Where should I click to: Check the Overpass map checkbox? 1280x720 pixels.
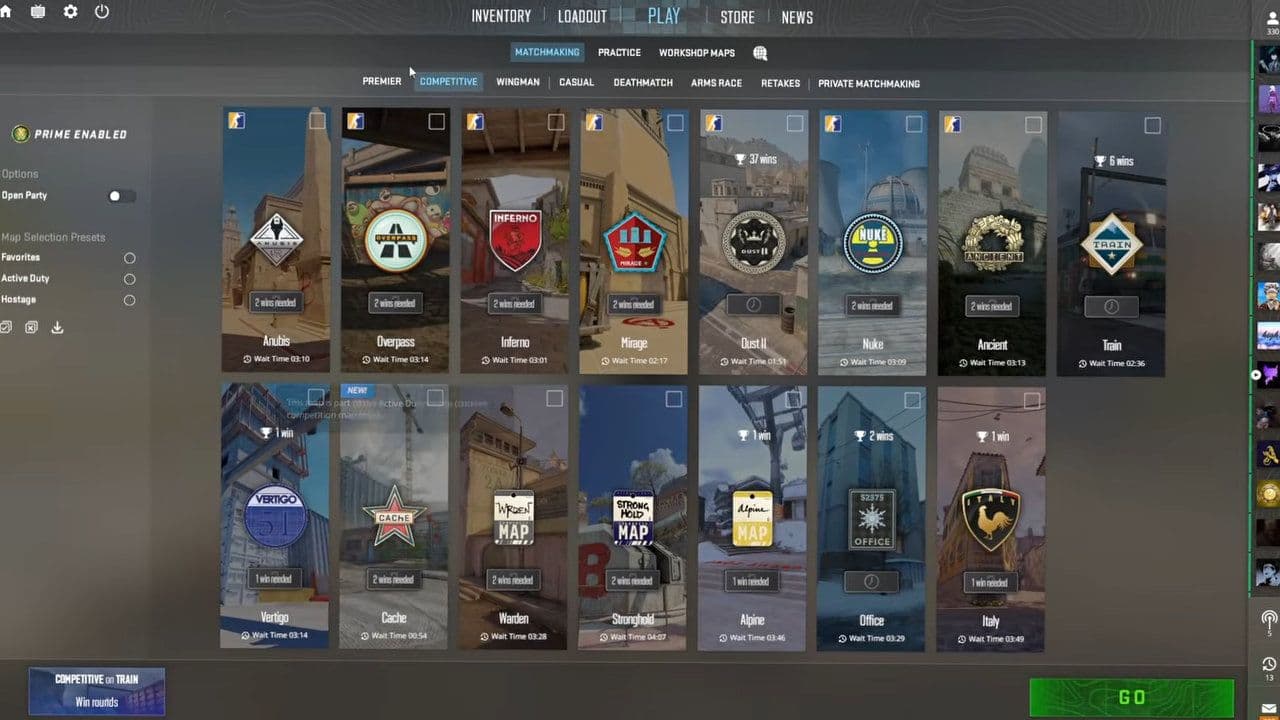436,121
